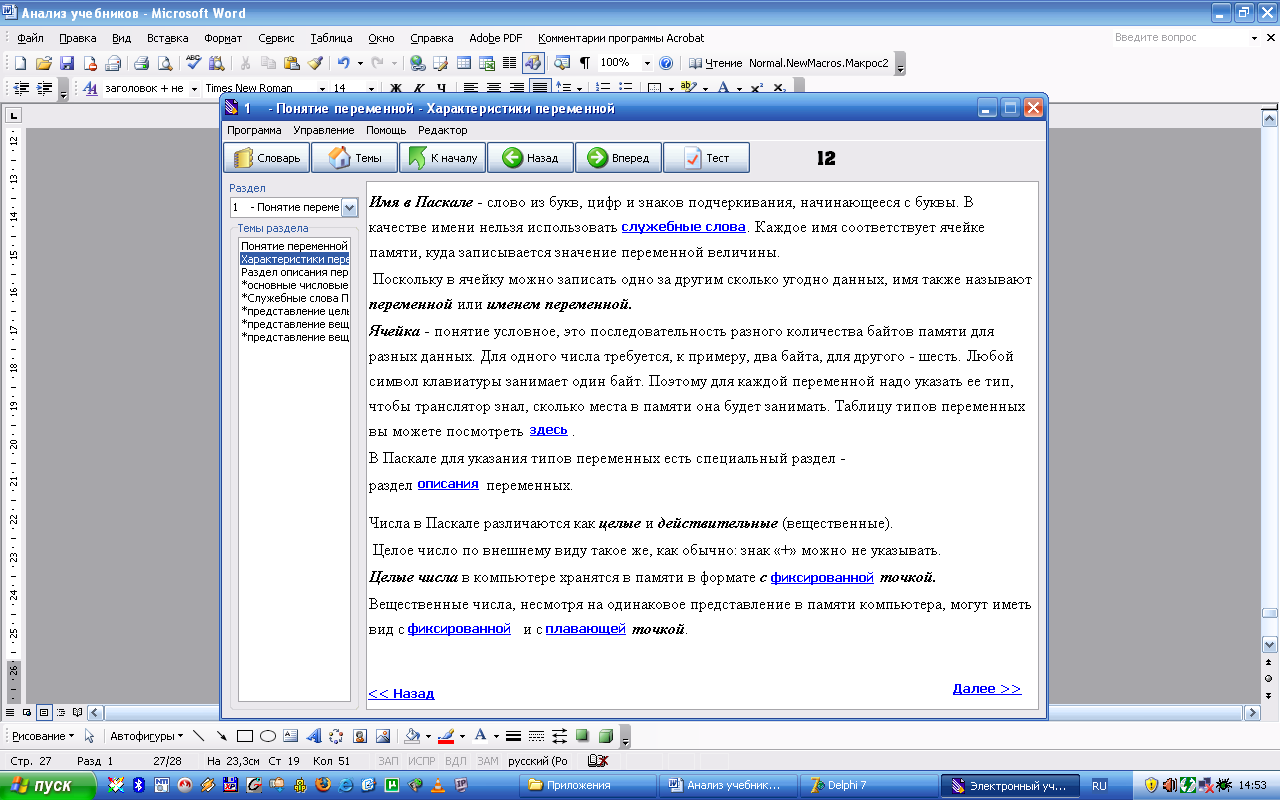Toggle center text alignment
Viewport: 1280px width, 800px height.
click(495, 89)
